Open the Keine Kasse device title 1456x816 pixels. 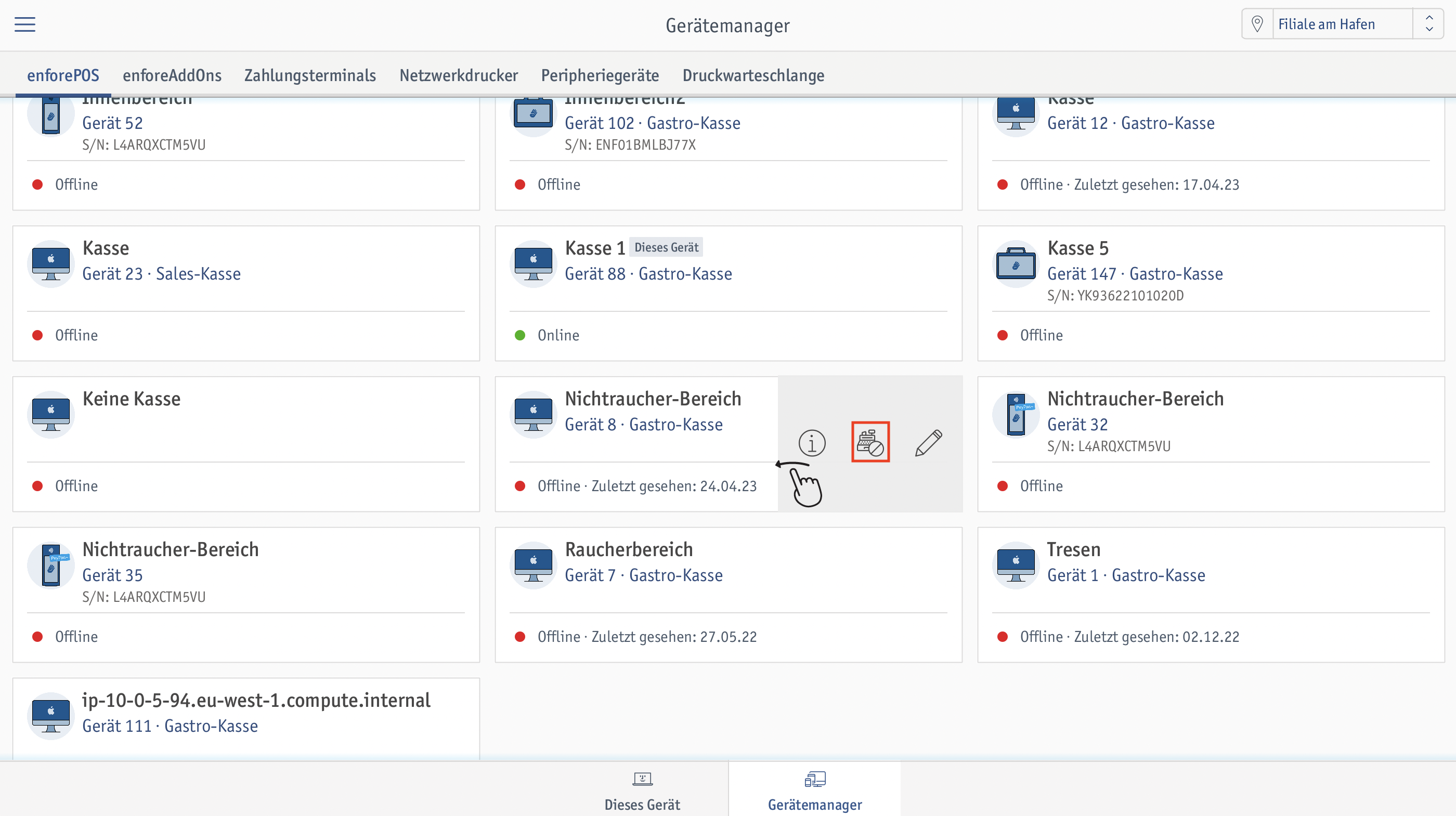[131, 399]
